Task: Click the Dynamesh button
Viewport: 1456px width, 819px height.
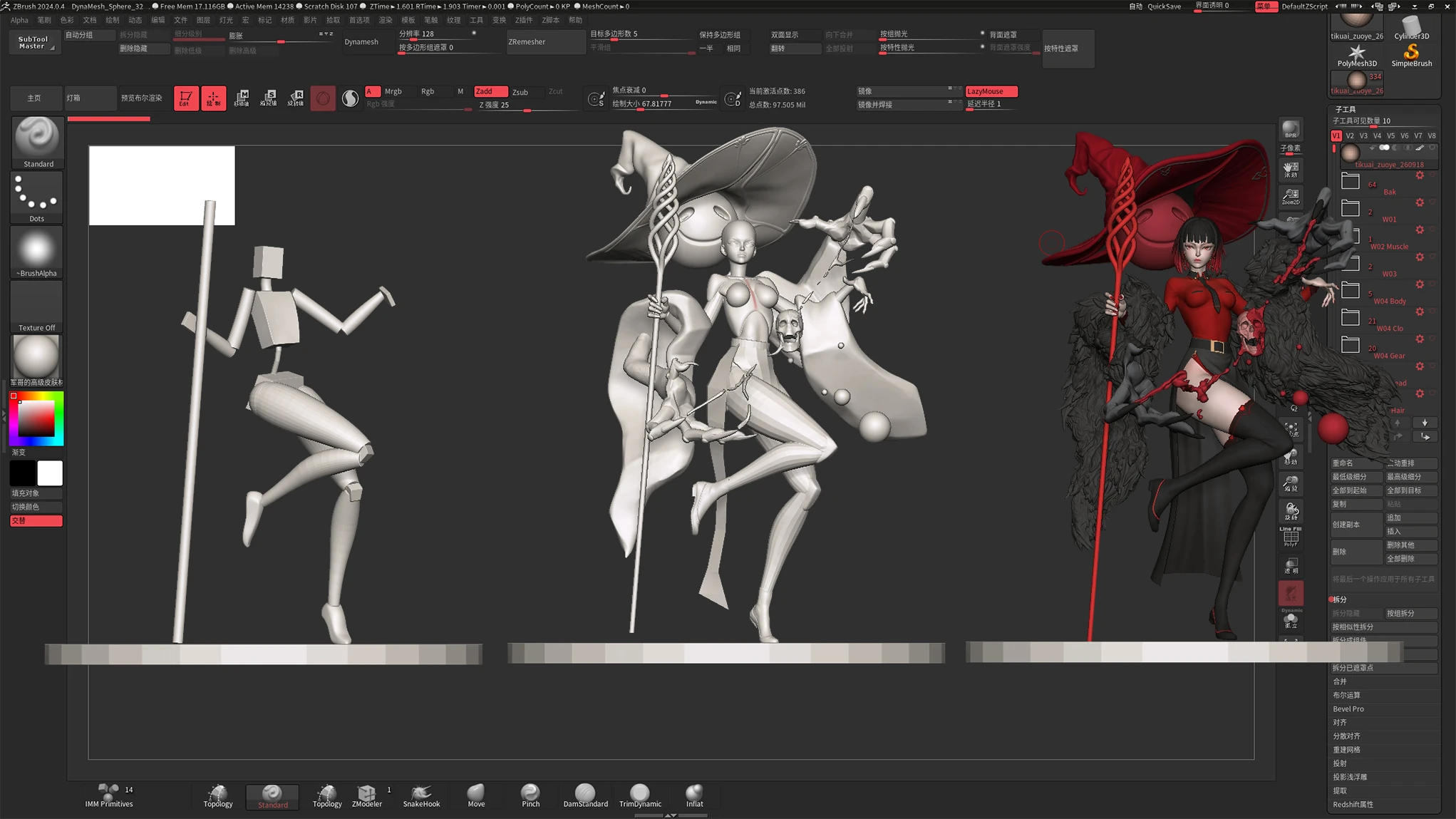Action: pos(361,42)
